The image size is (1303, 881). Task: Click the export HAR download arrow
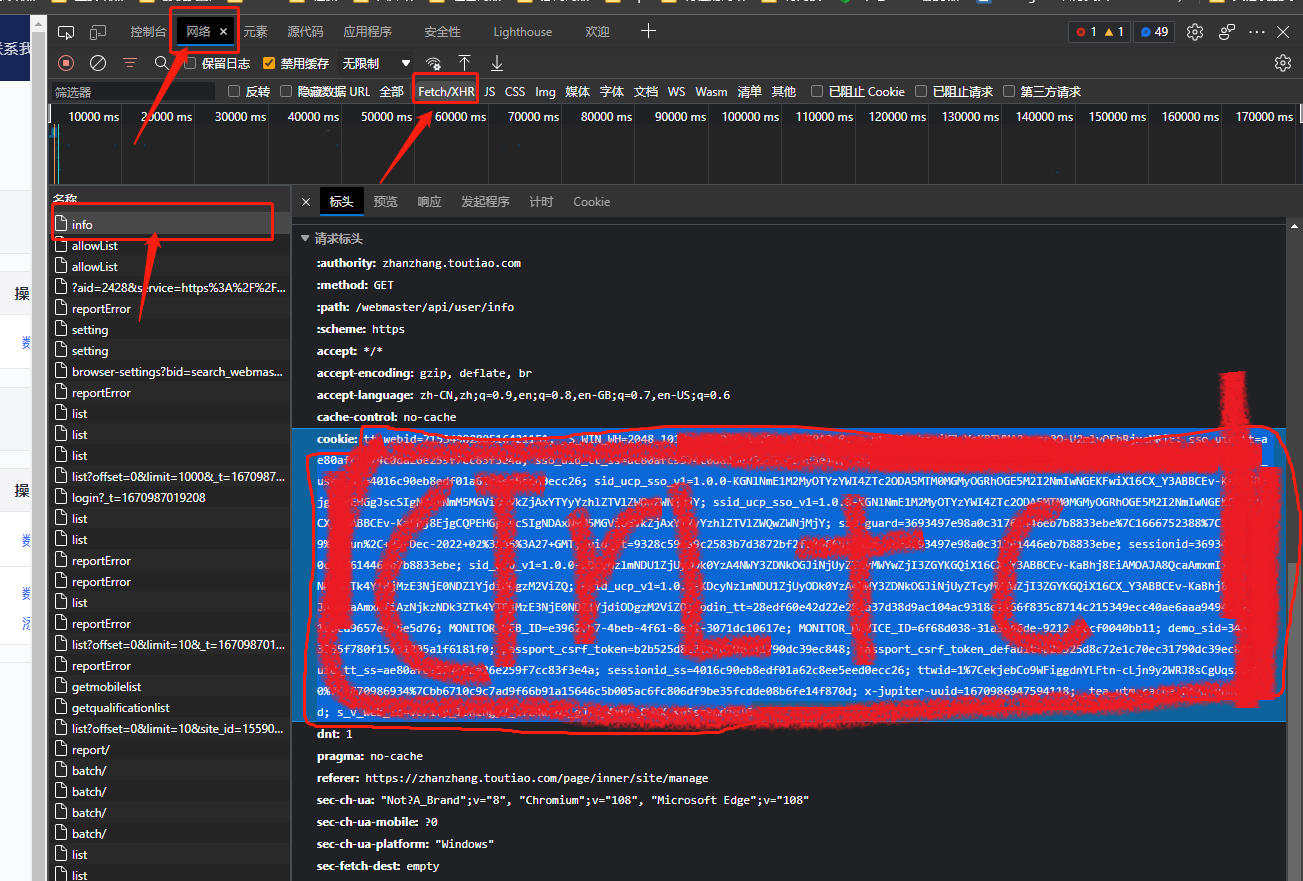(x=496, y=63)
